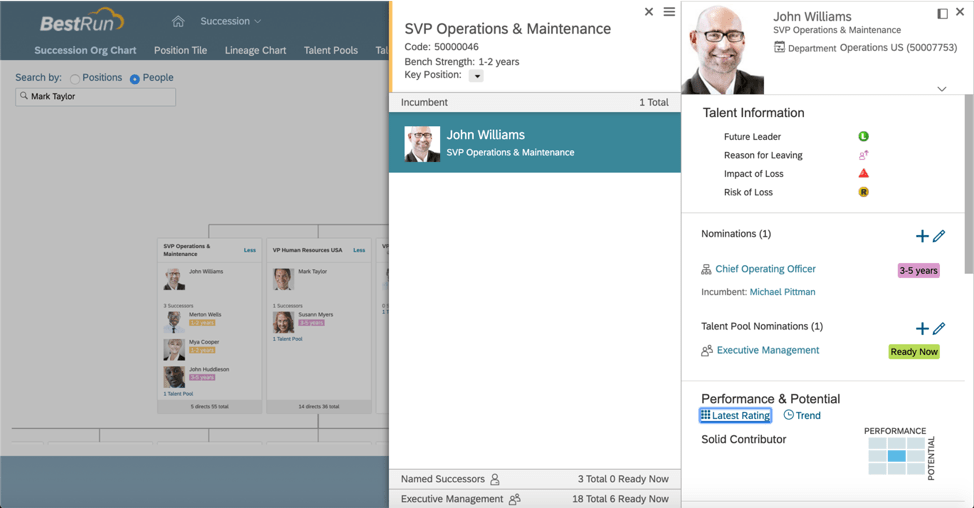Open the Chief Operating Officer nomination link

click(x=765, y=269)
